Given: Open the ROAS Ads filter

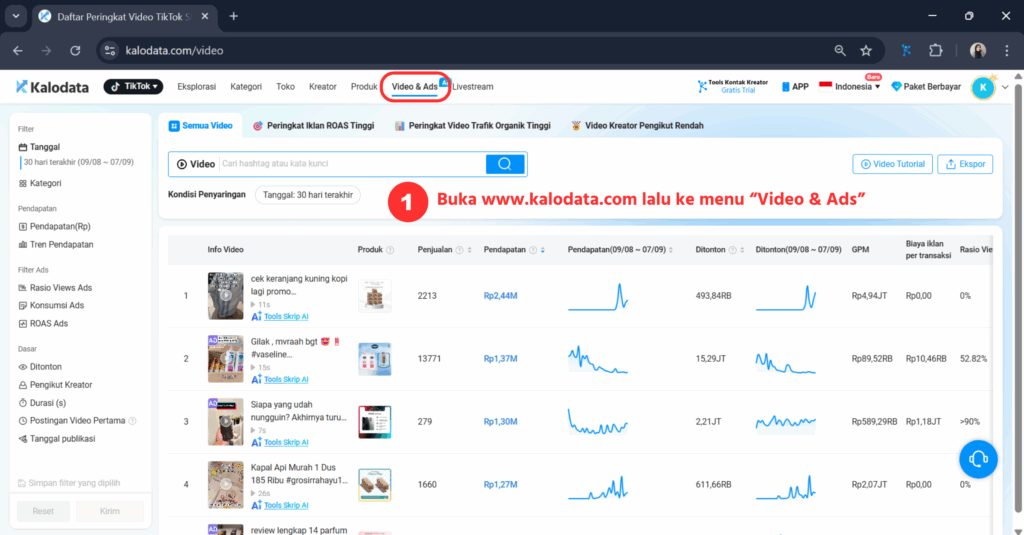Looking at the screenshot, I should [43, 323].
